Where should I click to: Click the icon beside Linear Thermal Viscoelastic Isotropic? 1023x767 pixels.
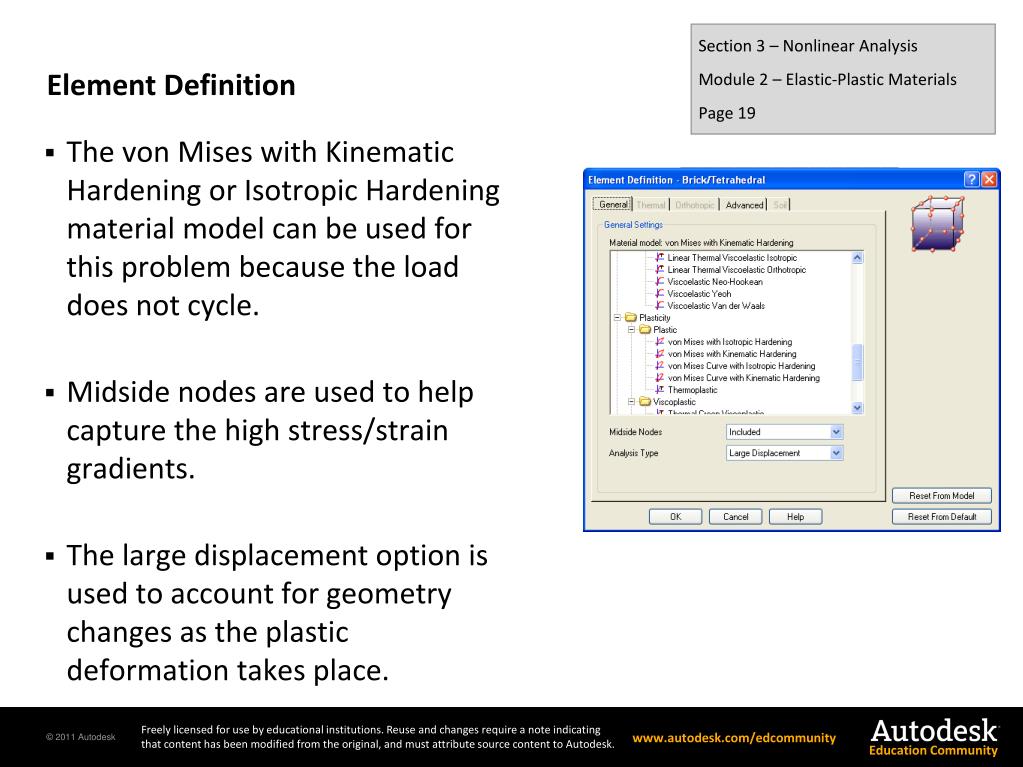tap(660, 258)
